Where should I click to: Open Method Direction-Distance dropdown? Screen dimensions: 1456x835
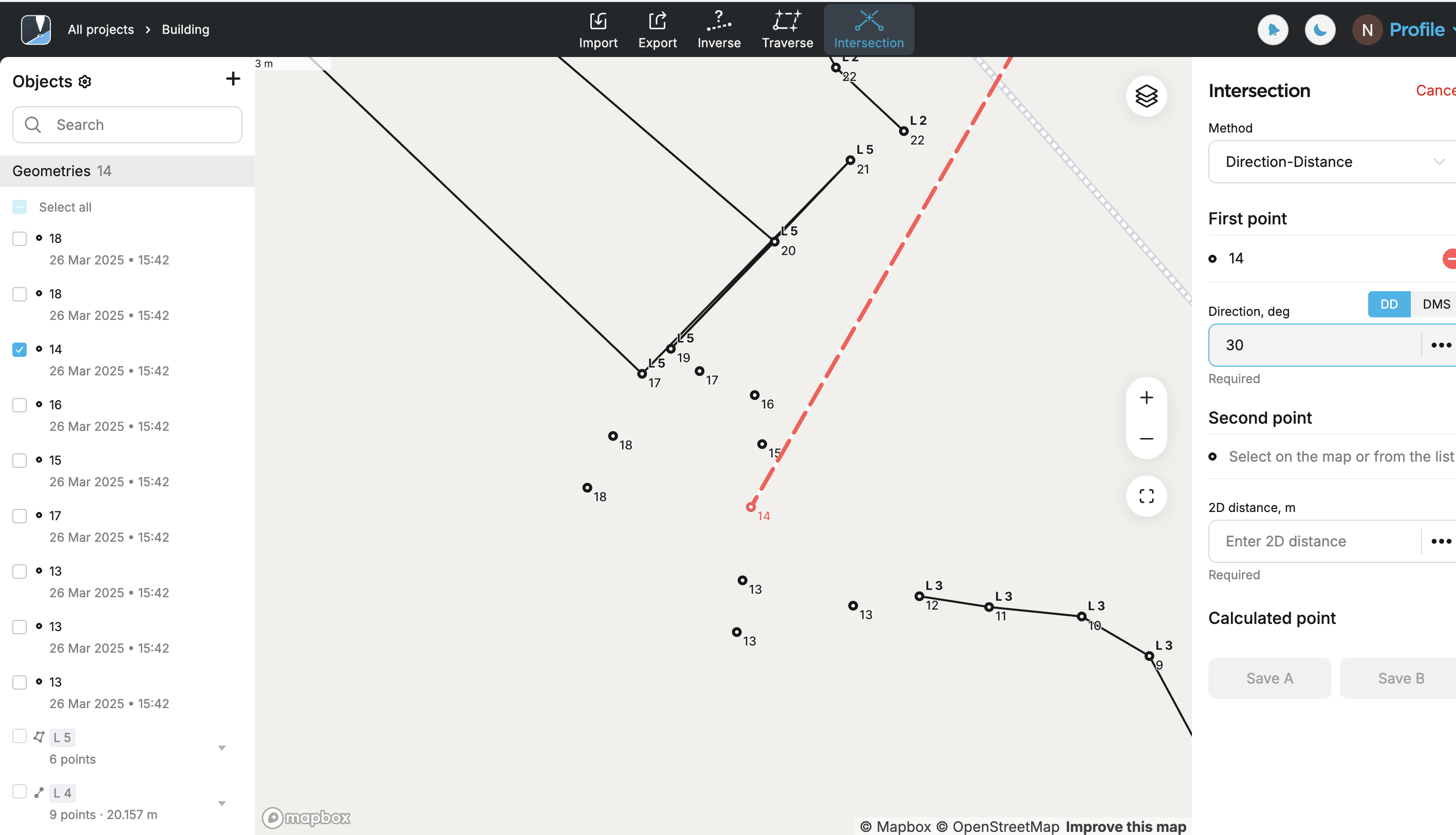click(1332, 162)
